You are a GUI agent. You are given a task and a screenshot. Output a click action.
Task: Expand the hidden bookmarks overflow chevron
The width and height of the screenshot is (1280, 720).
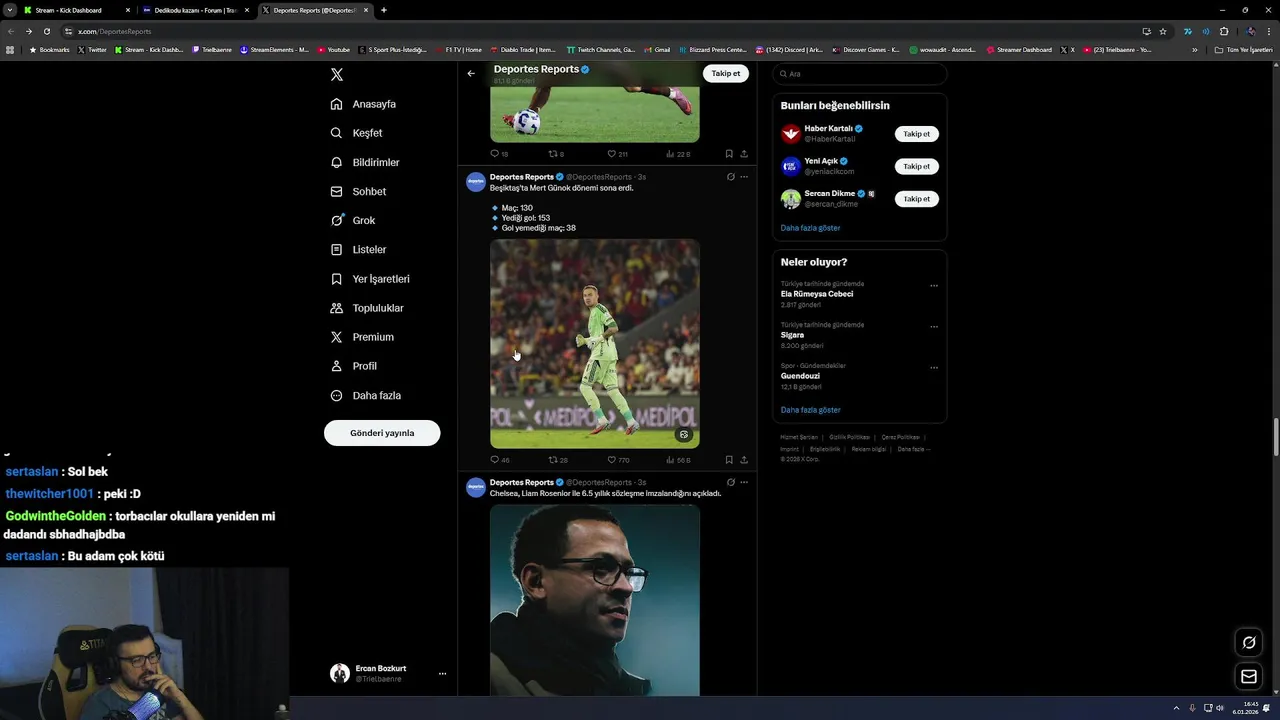[1194, 49]
